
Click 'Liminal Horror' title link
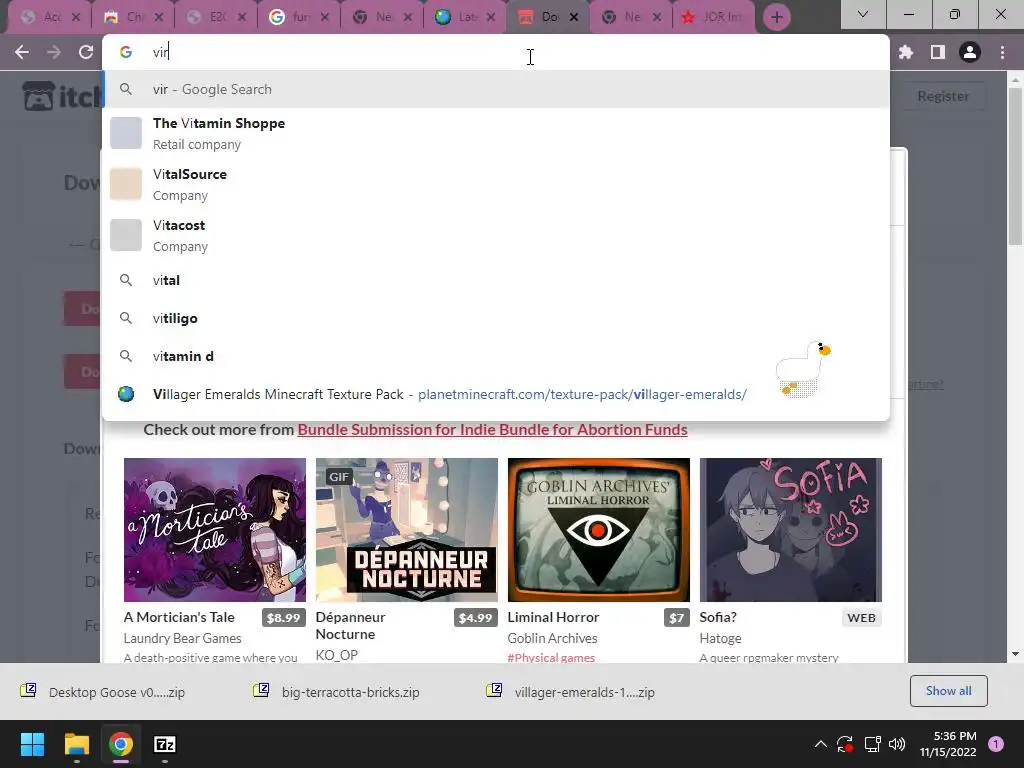tap(553, 617)
